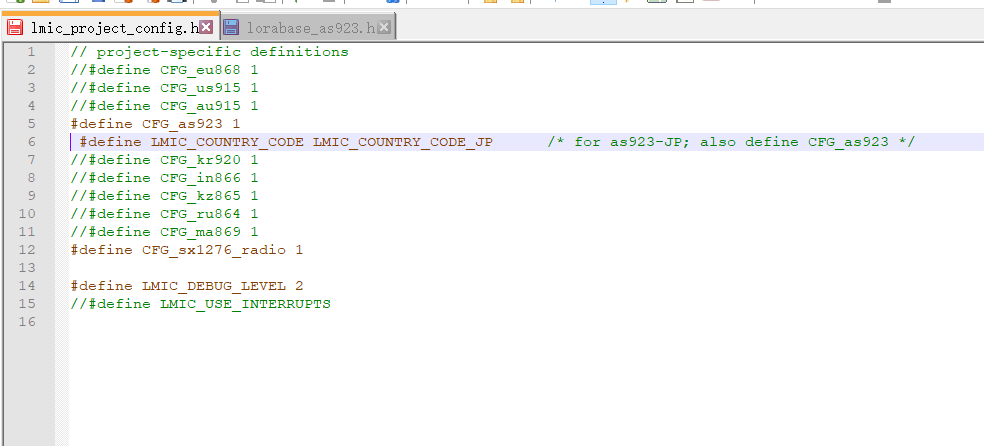This screenshot has width=984, height=446.
Task: Place cursor on '//#define CFG_eu868 1'
Action: coord(164,70)
